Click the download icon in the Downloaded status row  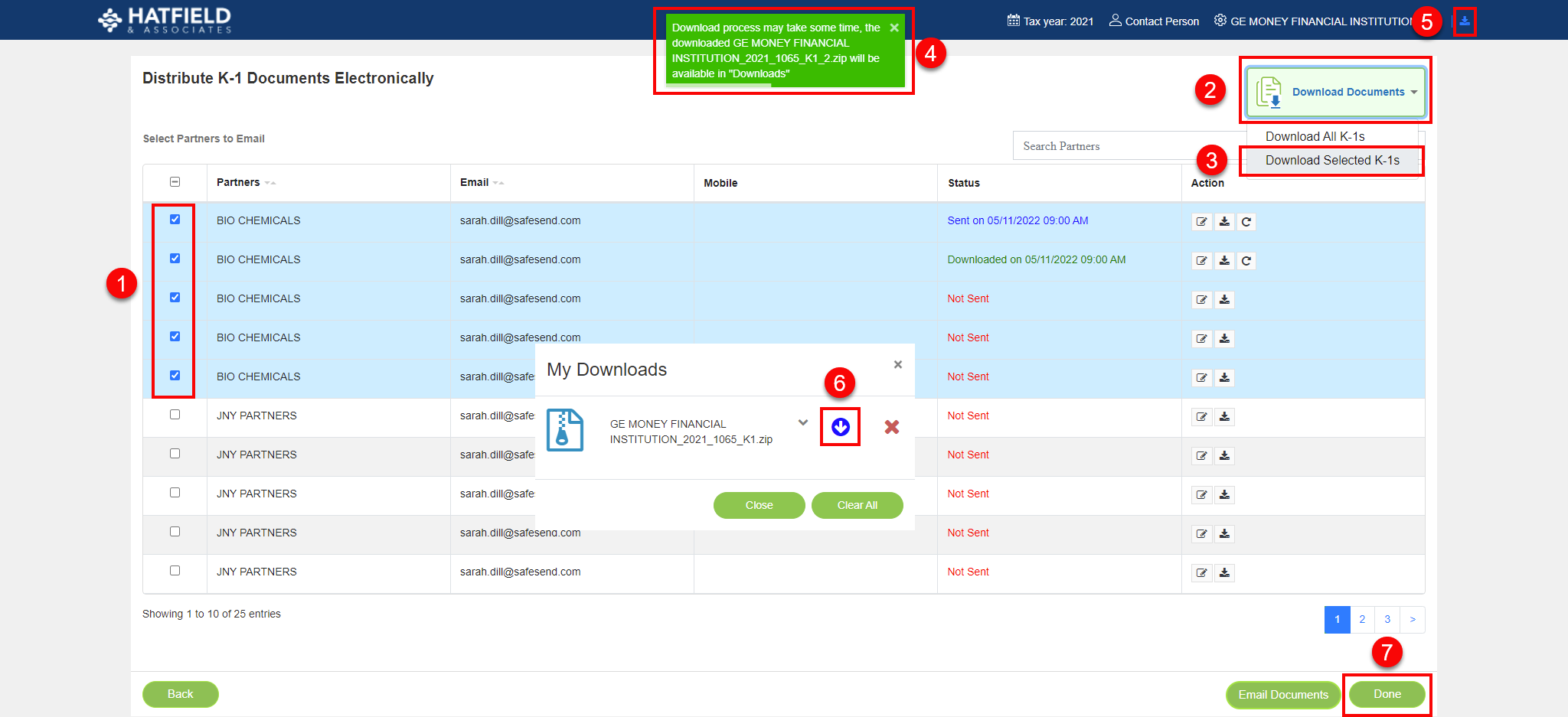click(x=1223, y=260)
